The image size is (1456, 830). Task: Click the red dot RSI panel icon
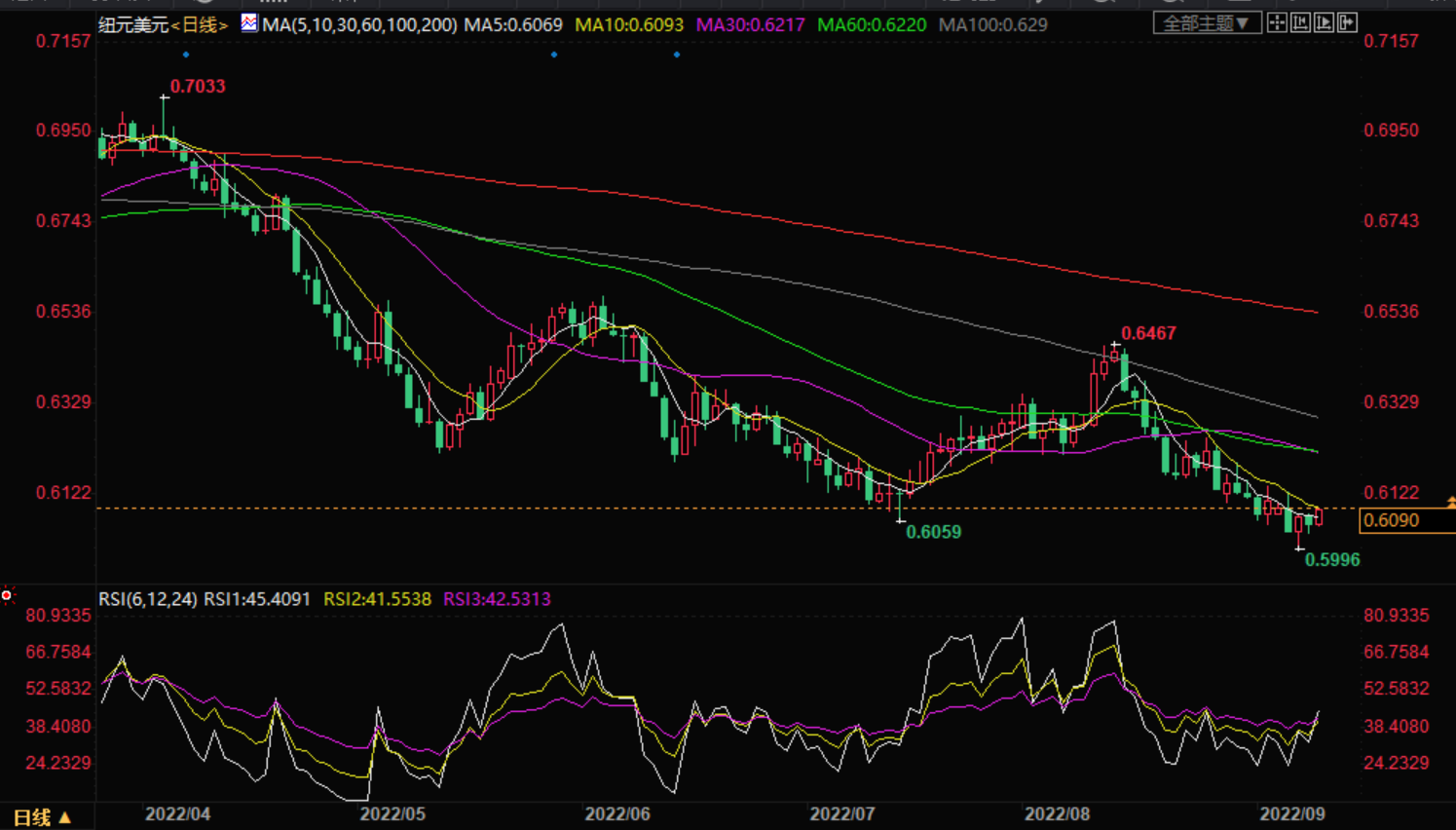coord(7,595)
